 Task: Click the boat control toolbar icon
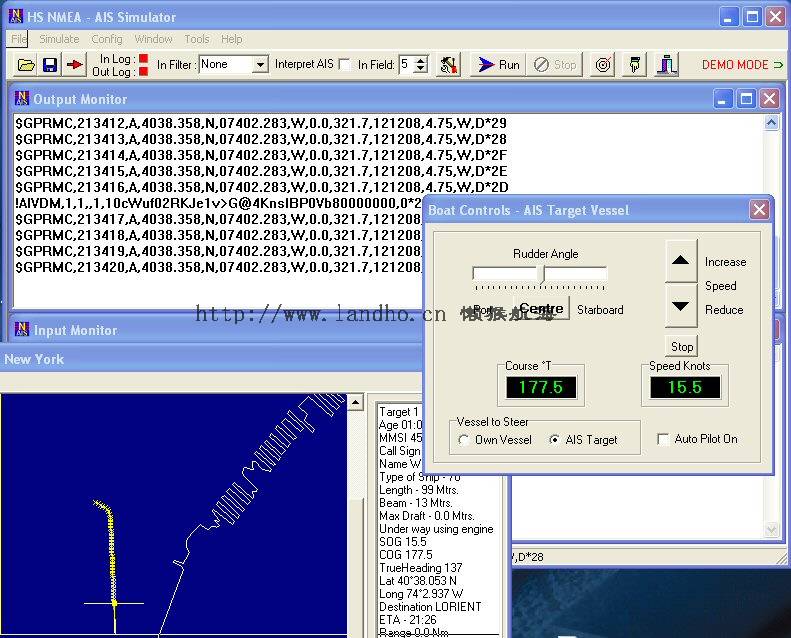[666, 65]
